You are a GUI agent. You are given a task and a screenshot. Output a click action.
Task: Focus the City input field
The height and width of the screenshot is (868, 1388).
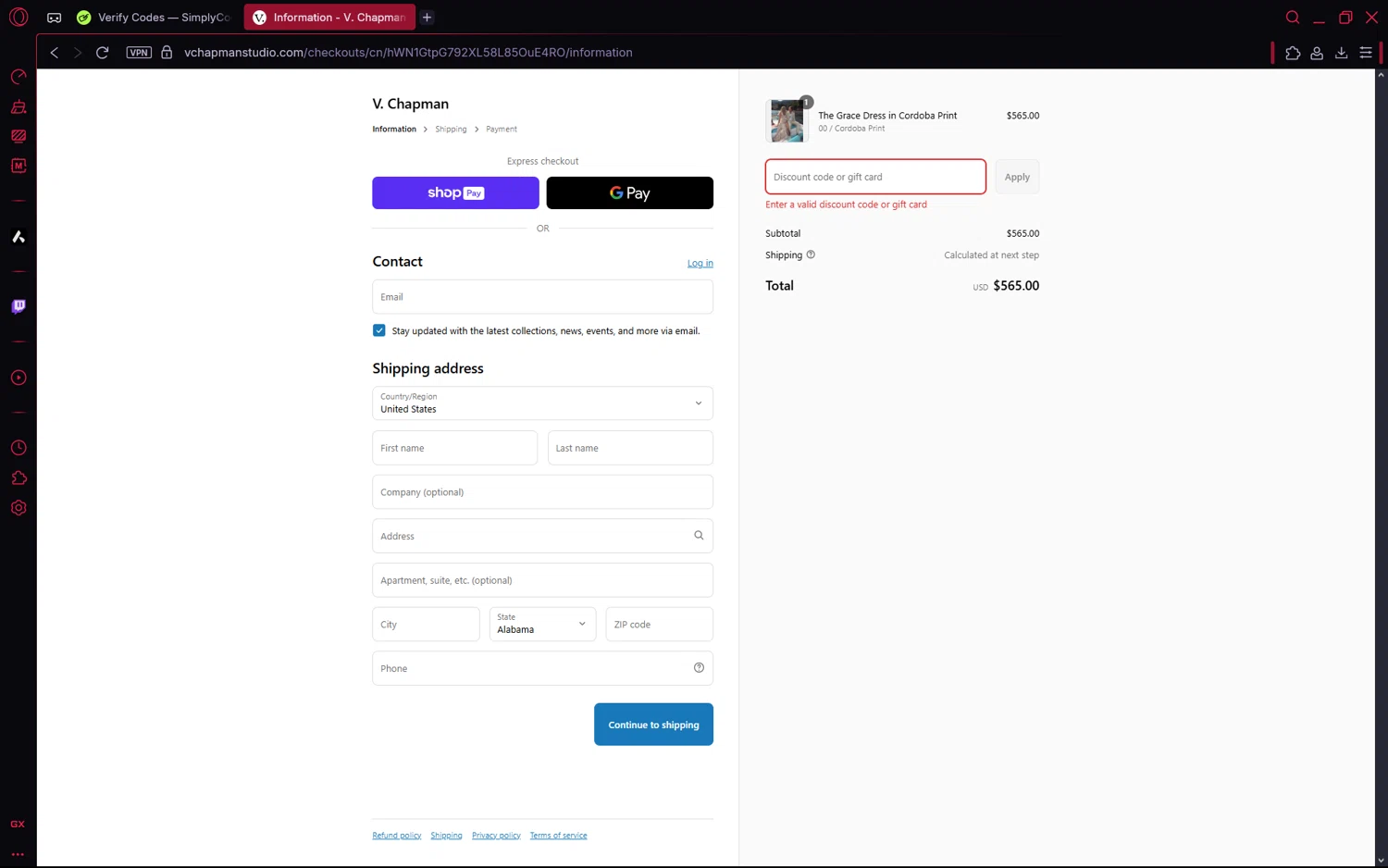(x=426, y=625)
